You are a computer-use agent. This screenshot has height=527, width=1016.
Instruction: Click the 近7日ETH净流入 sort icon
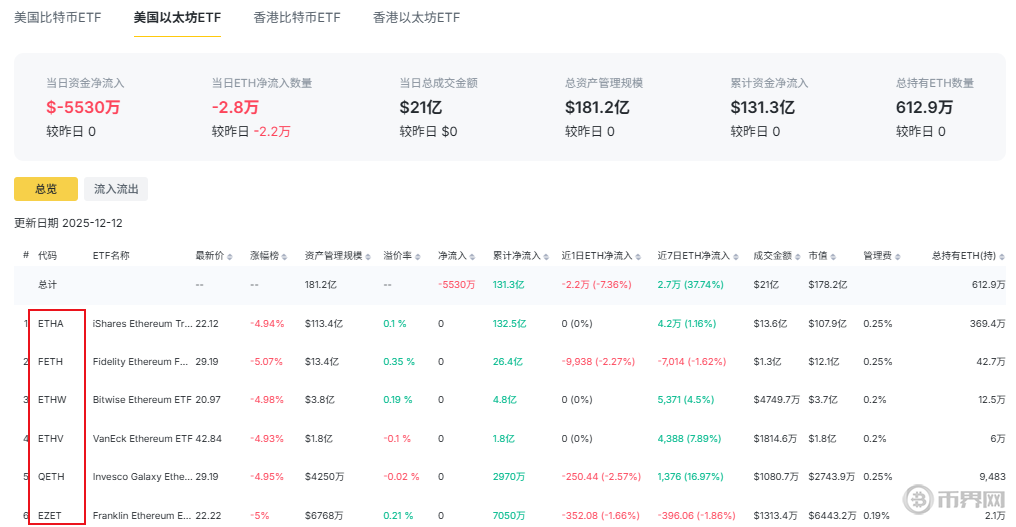[735, 256]
